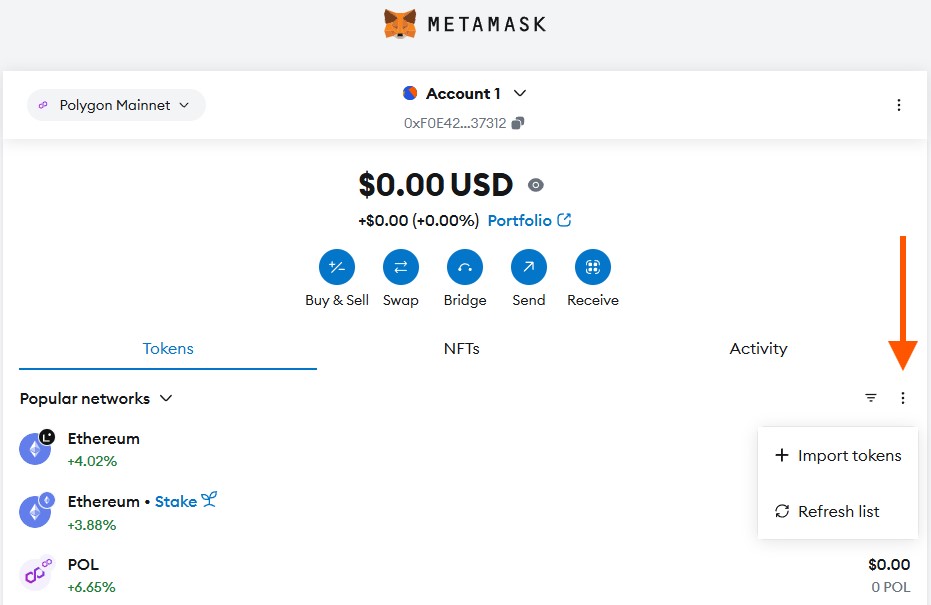Open the token filter icon
Screen dimensions: 931x605
coord(871,398)
